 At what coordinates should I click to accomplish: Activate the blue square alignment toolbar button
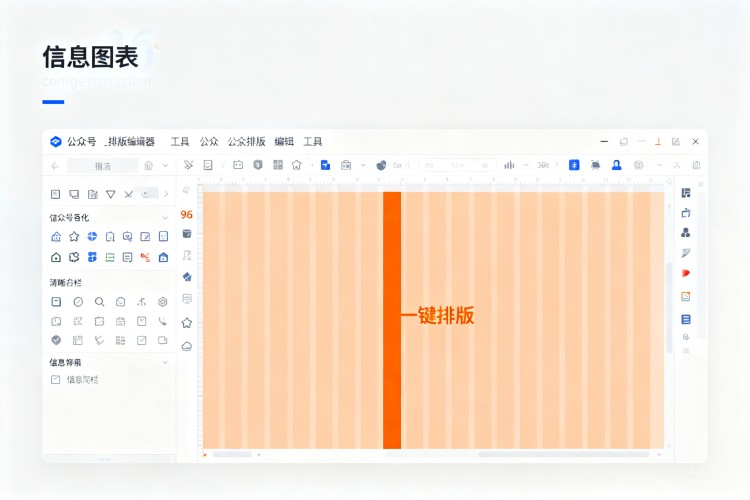point(574,165)
